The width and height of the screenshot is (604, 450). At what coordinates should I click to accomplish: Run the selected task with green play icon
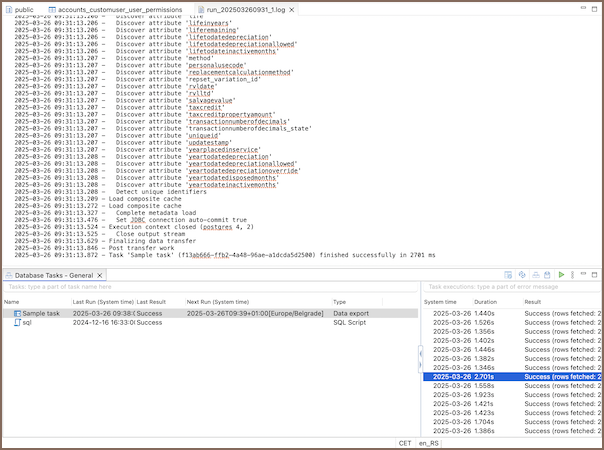point(561,274)
